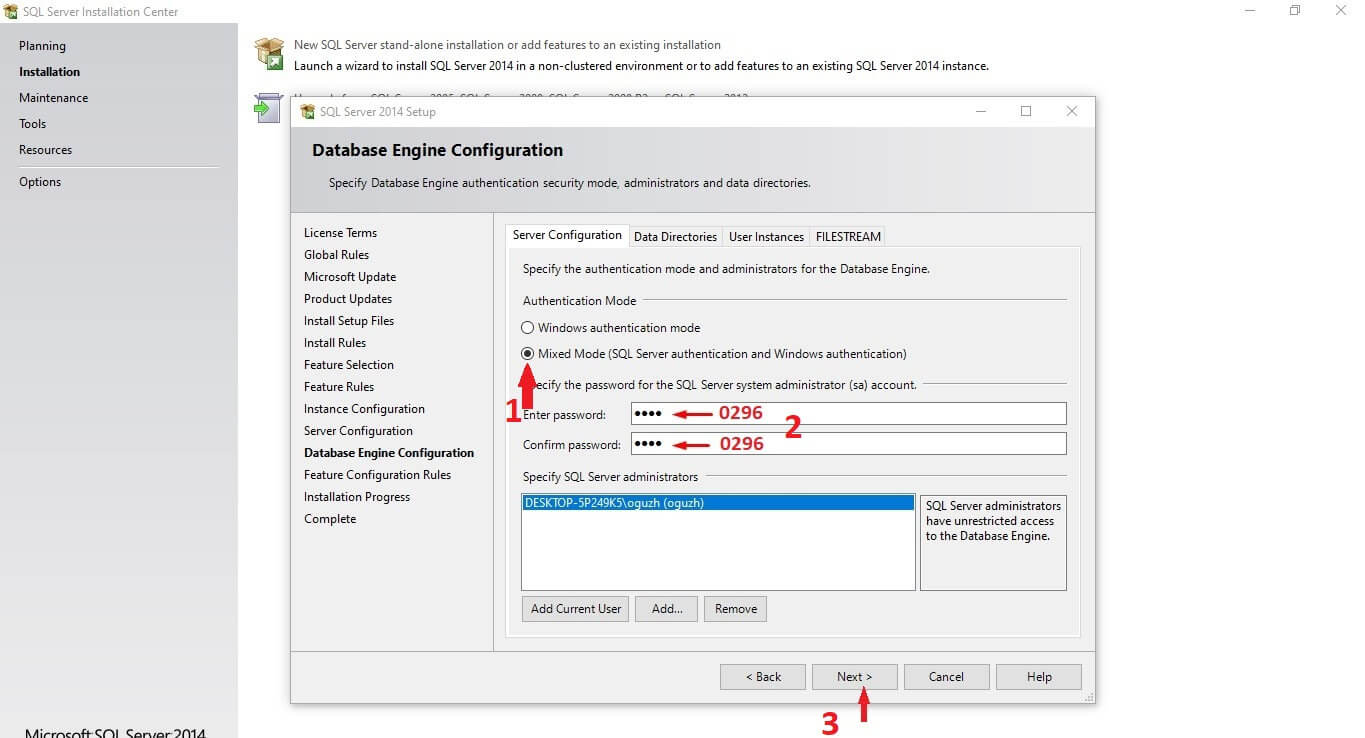
Task: Click the Confirm password field
Action: pos(848,444)
